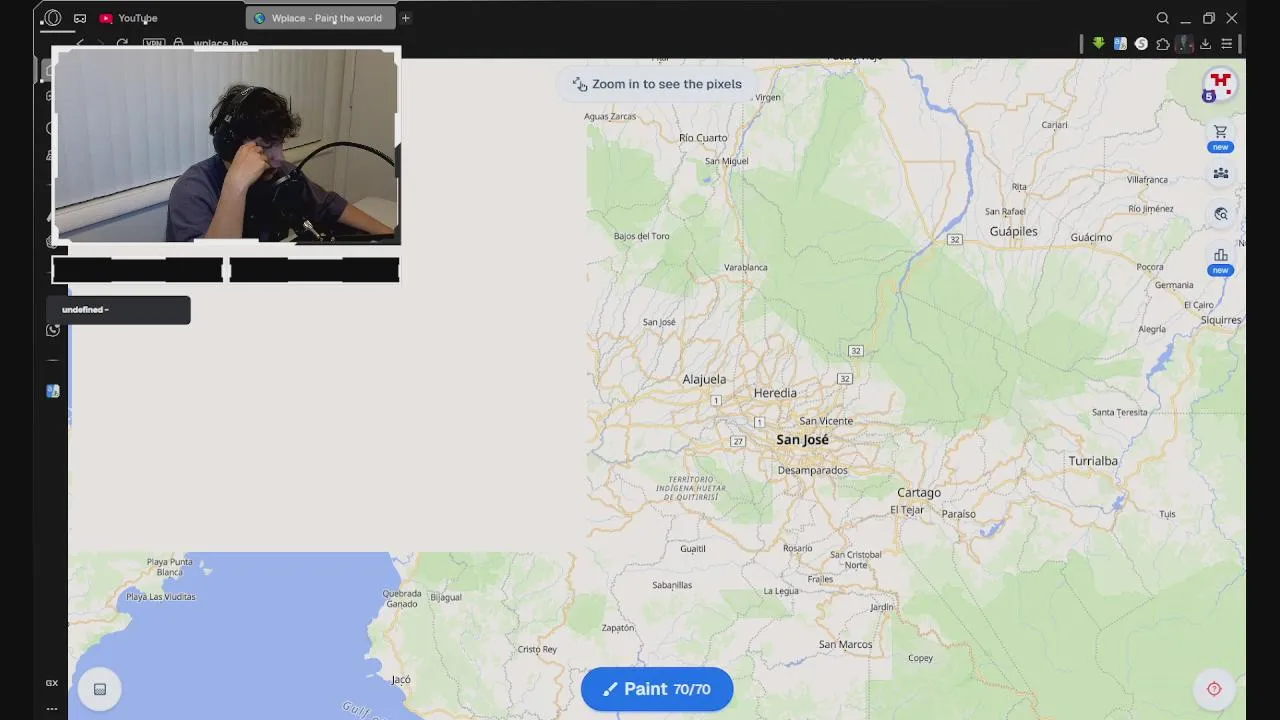
Task: Click the GX control sidebar button
Action: coord(52,683)
